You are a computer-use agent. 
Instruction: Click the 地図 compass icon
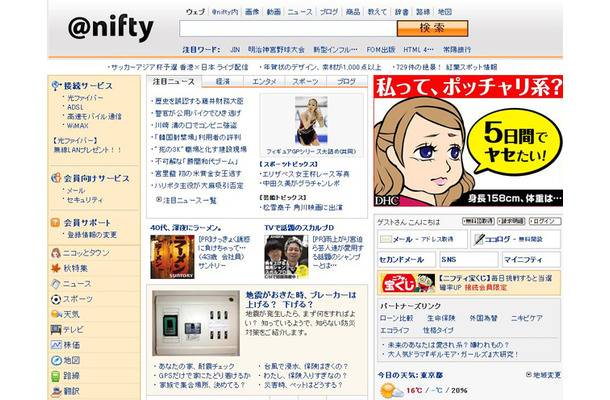[56, 360]
